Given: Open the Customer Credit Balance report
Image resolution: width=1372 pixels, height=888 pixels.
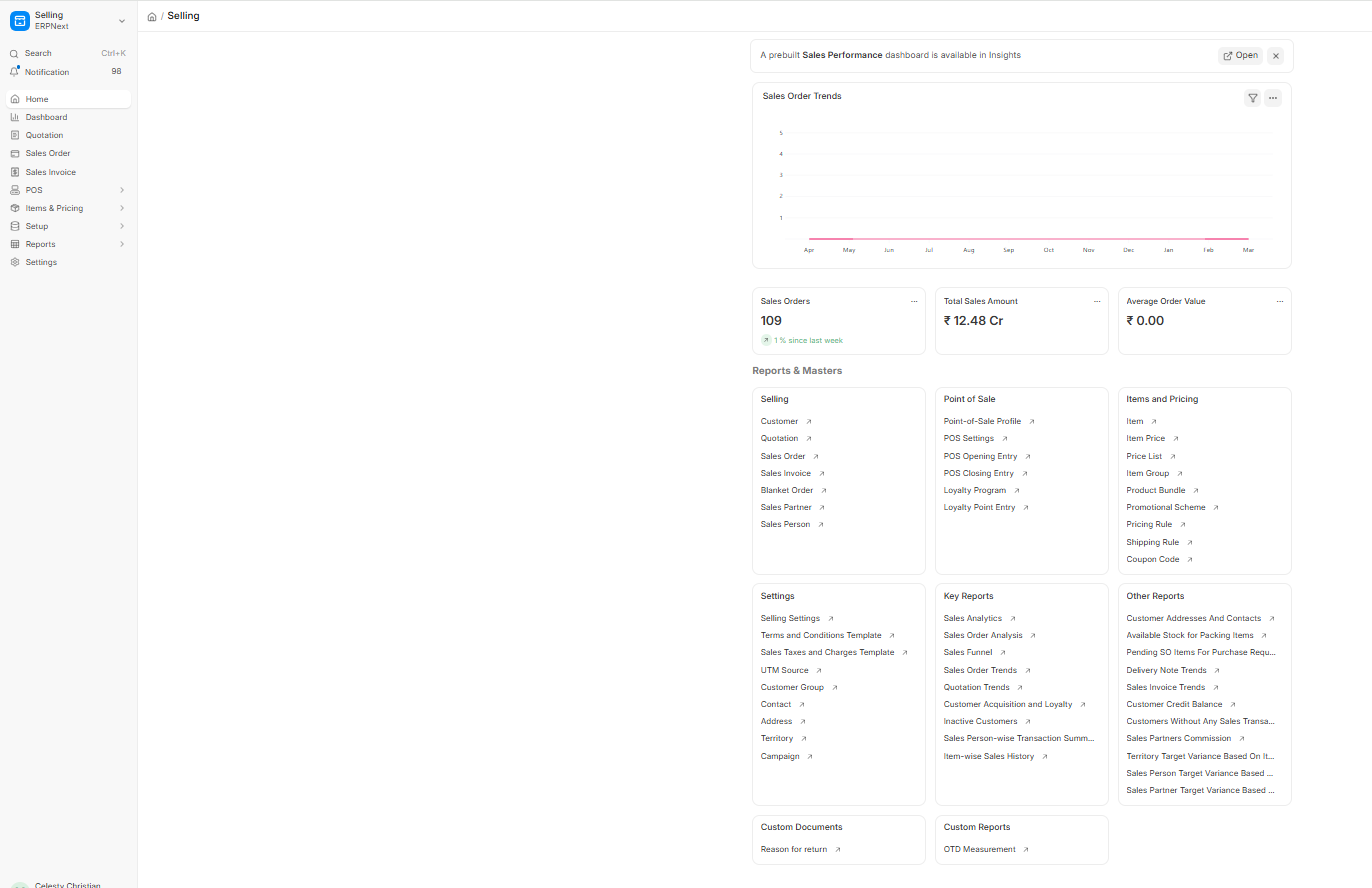Looking at the screenshot, I should click(1175, 705).
